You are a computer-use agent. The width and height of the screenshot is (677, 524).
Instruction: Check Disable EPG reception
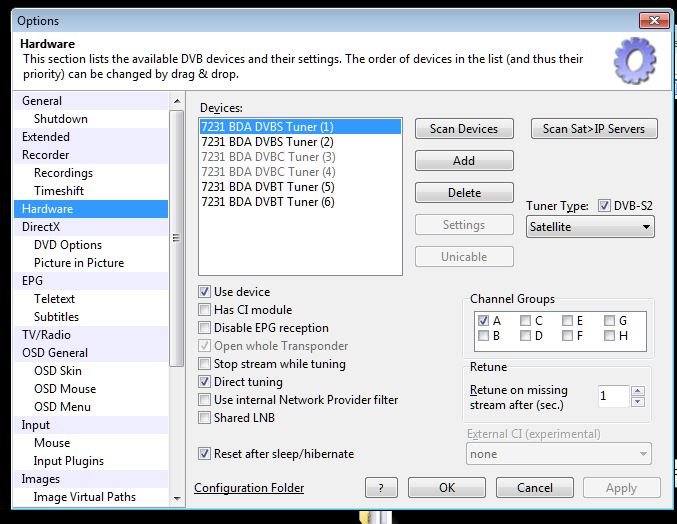click(x=205, y=328)
